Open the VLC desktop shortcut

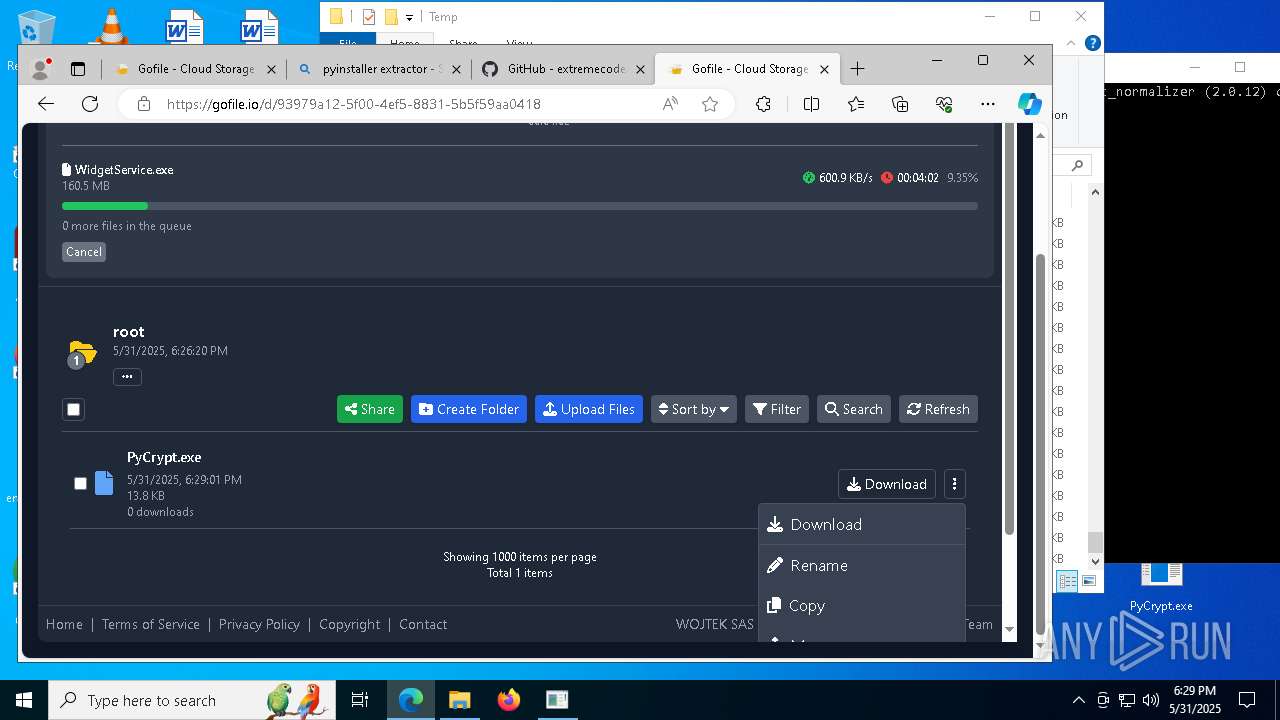coord(110,25)
